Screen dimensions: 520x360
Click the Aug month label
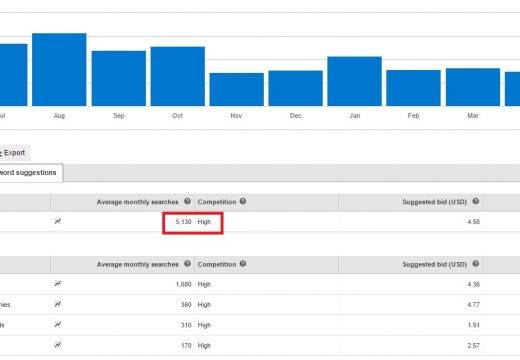tap(59, 116)
